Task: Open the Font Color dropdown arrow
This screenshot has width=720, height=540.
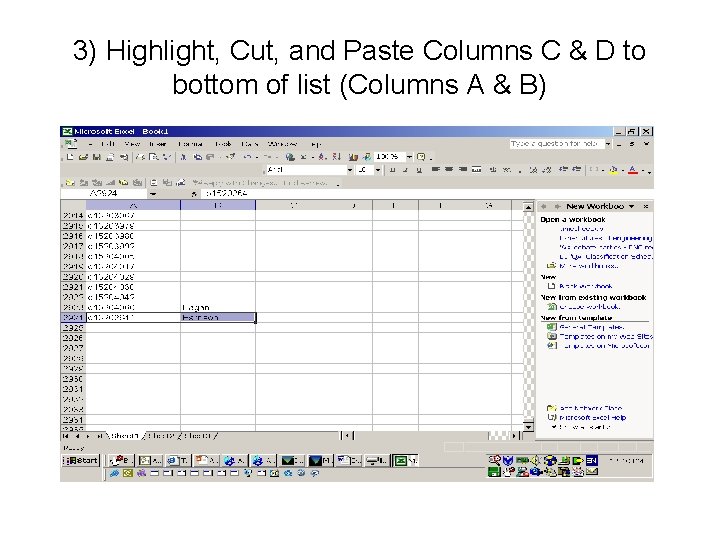Action: tap(643, 170)
